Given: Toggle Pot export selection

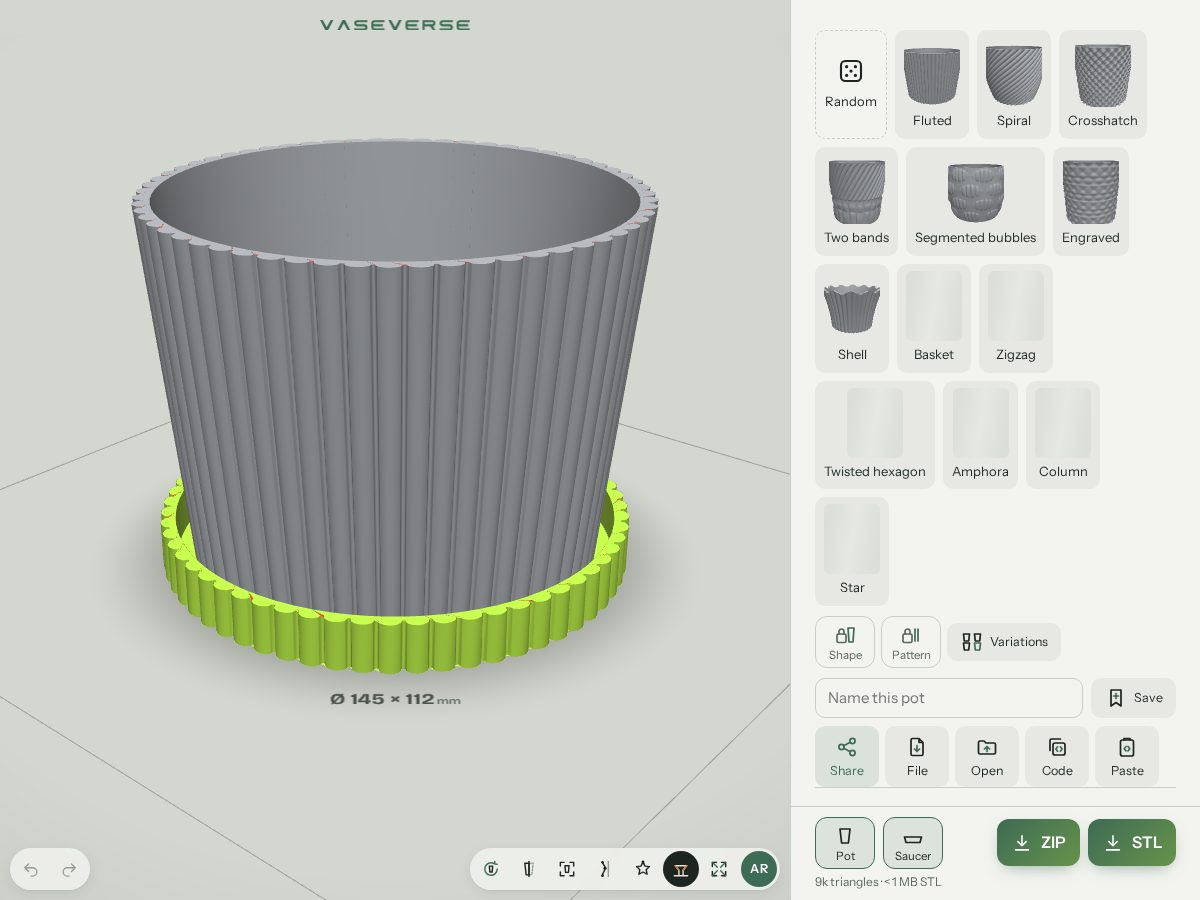Looking at the screenshot, I should coord(845,843).
